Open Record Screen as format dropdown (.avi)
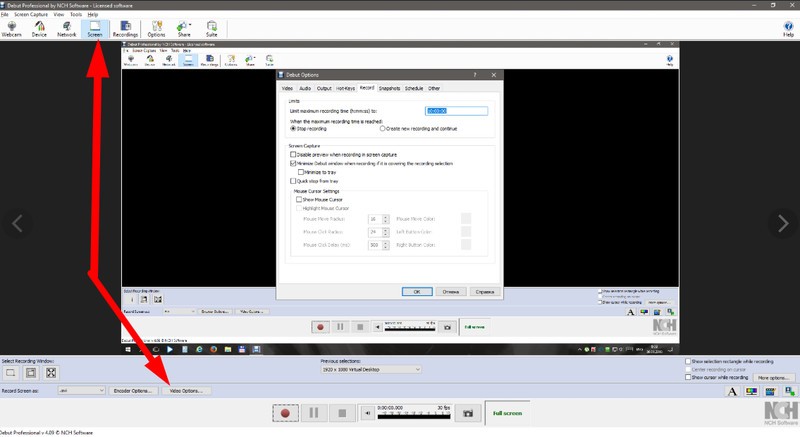800x437 pixels. (82, 391)
